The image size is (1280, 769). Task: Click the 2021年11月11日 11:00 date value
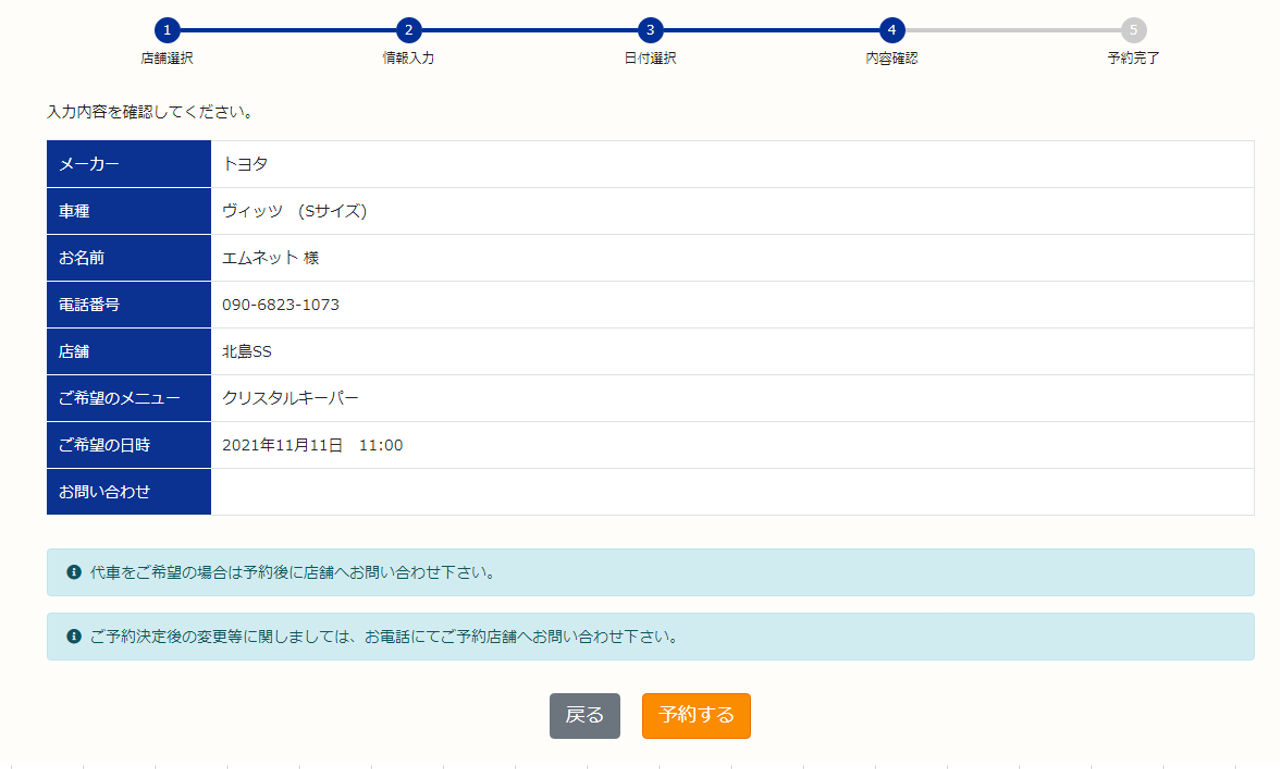point(313,446)
